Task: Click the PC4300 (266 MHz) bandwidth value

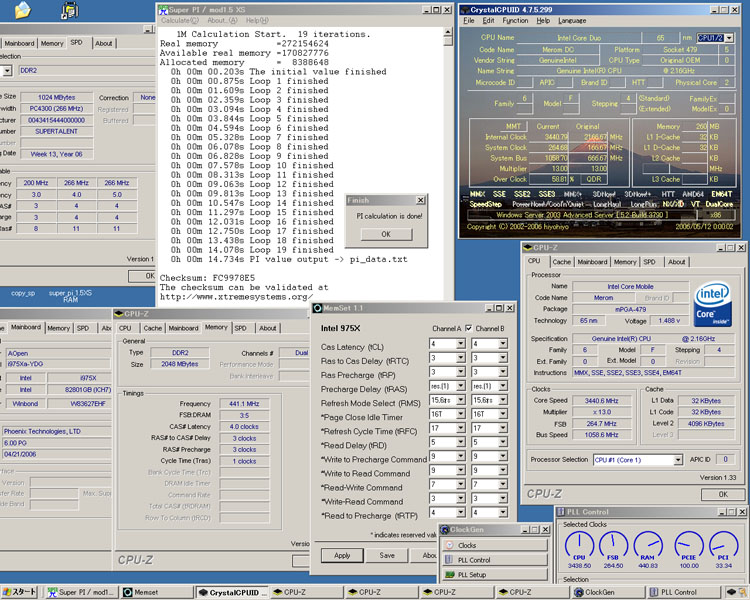Action: (x=56, y=109)
